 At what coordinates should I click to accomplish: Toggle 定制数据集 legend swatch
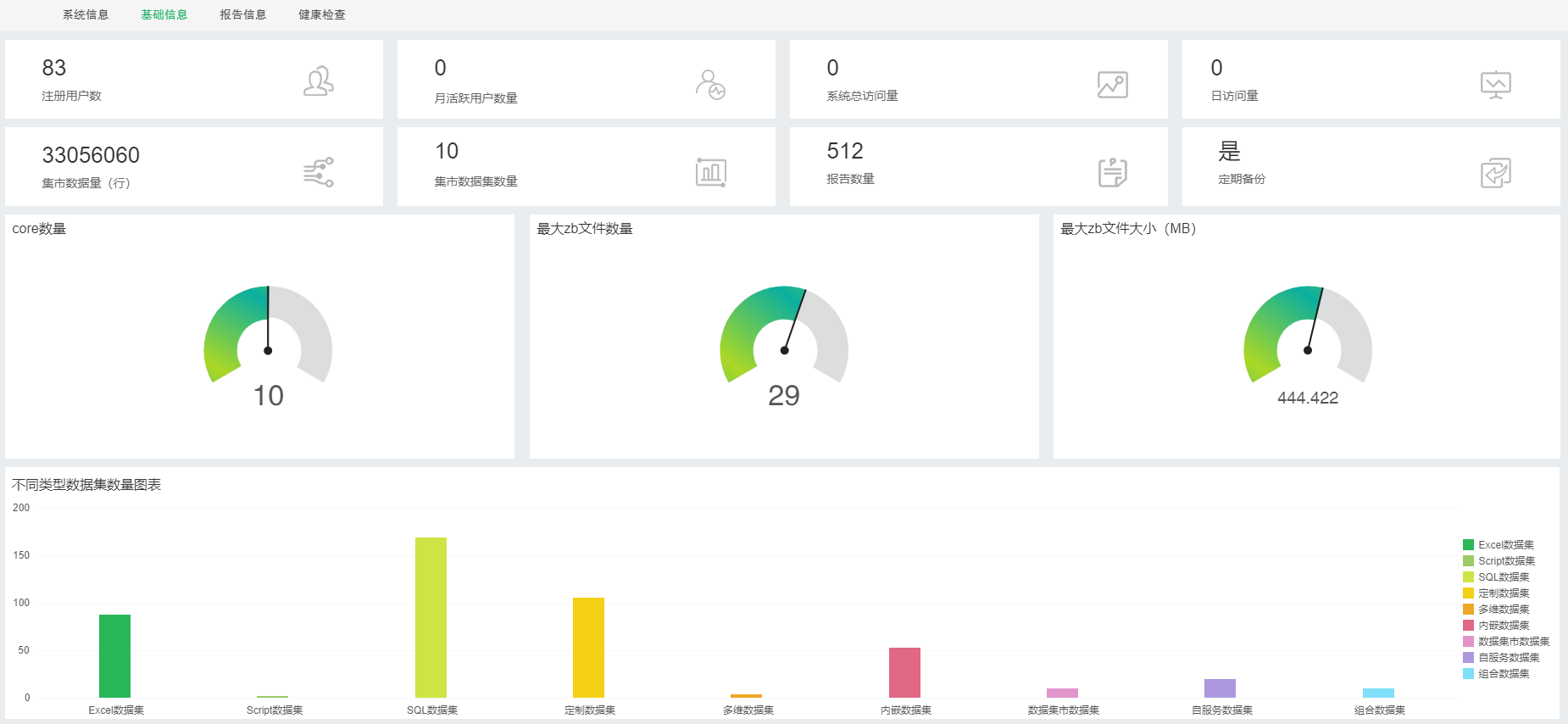(x=1468, y=593)
